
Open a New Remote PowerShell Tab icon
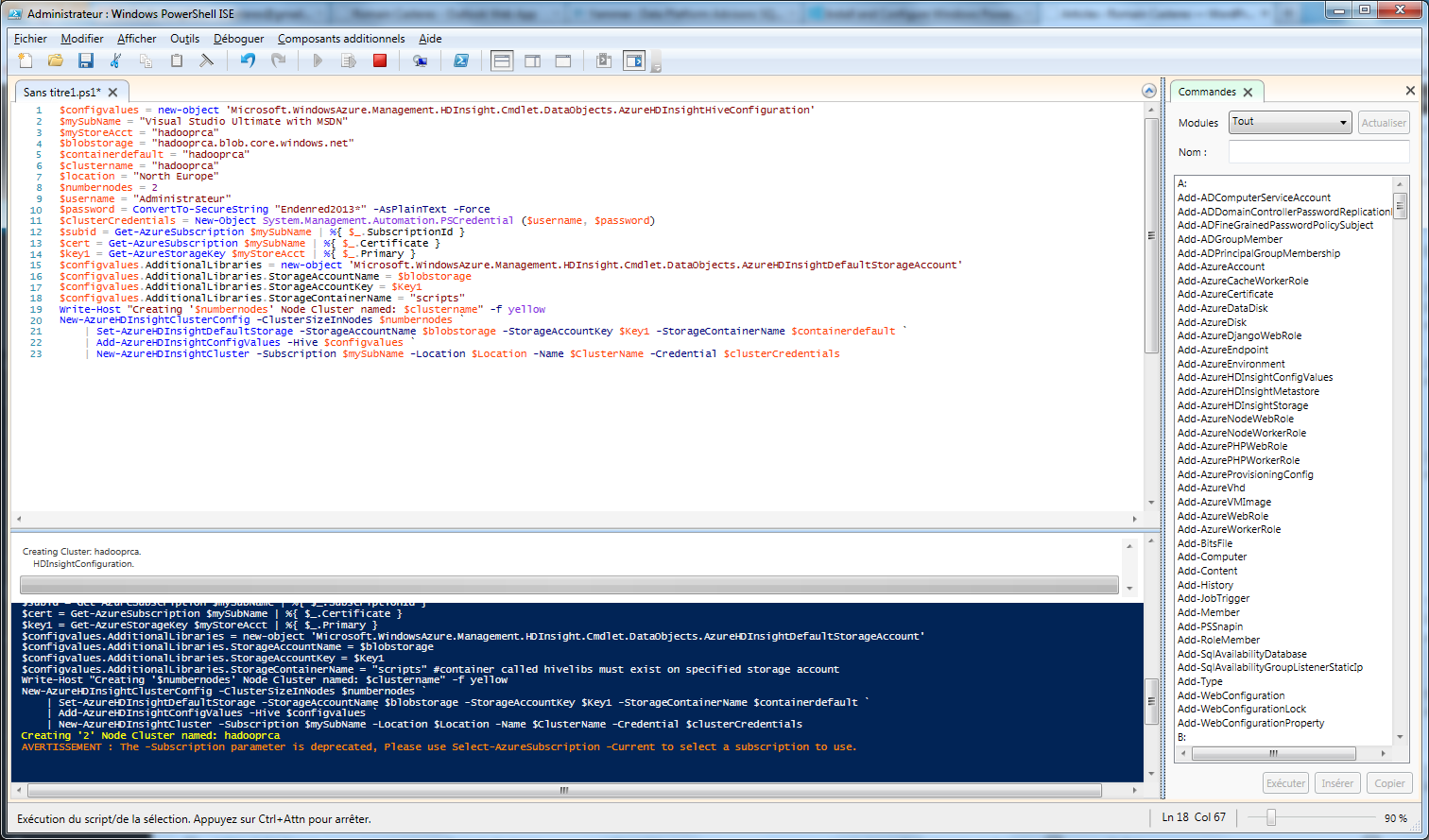(x=418, y=60)
